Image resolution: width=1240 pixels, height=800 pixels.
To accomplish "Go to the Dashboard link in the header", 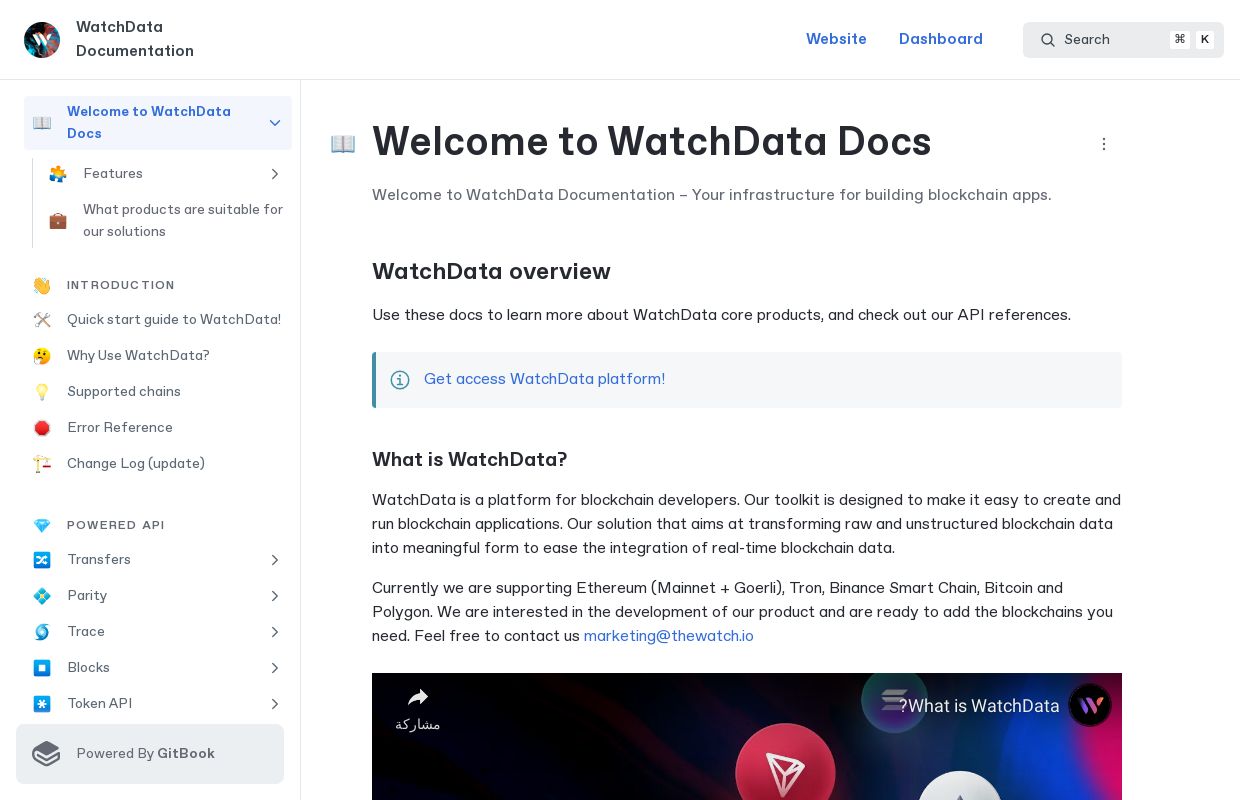I will tap(941, 39).
